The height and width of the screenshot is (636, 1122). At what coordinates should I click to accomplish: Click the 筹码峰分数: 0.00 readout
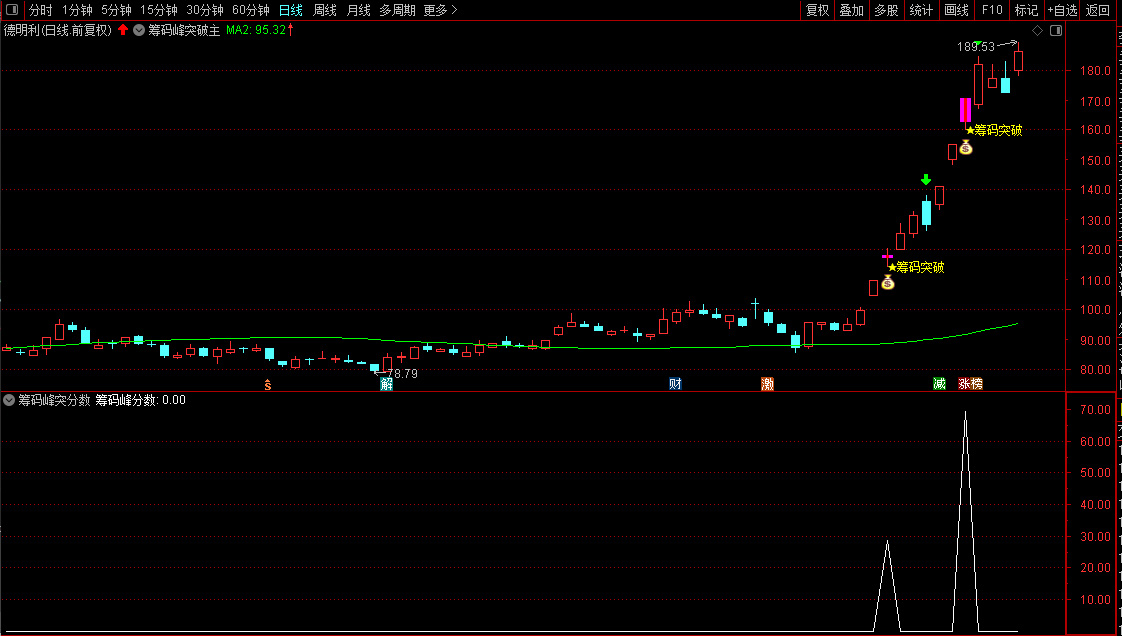(140, 400)
